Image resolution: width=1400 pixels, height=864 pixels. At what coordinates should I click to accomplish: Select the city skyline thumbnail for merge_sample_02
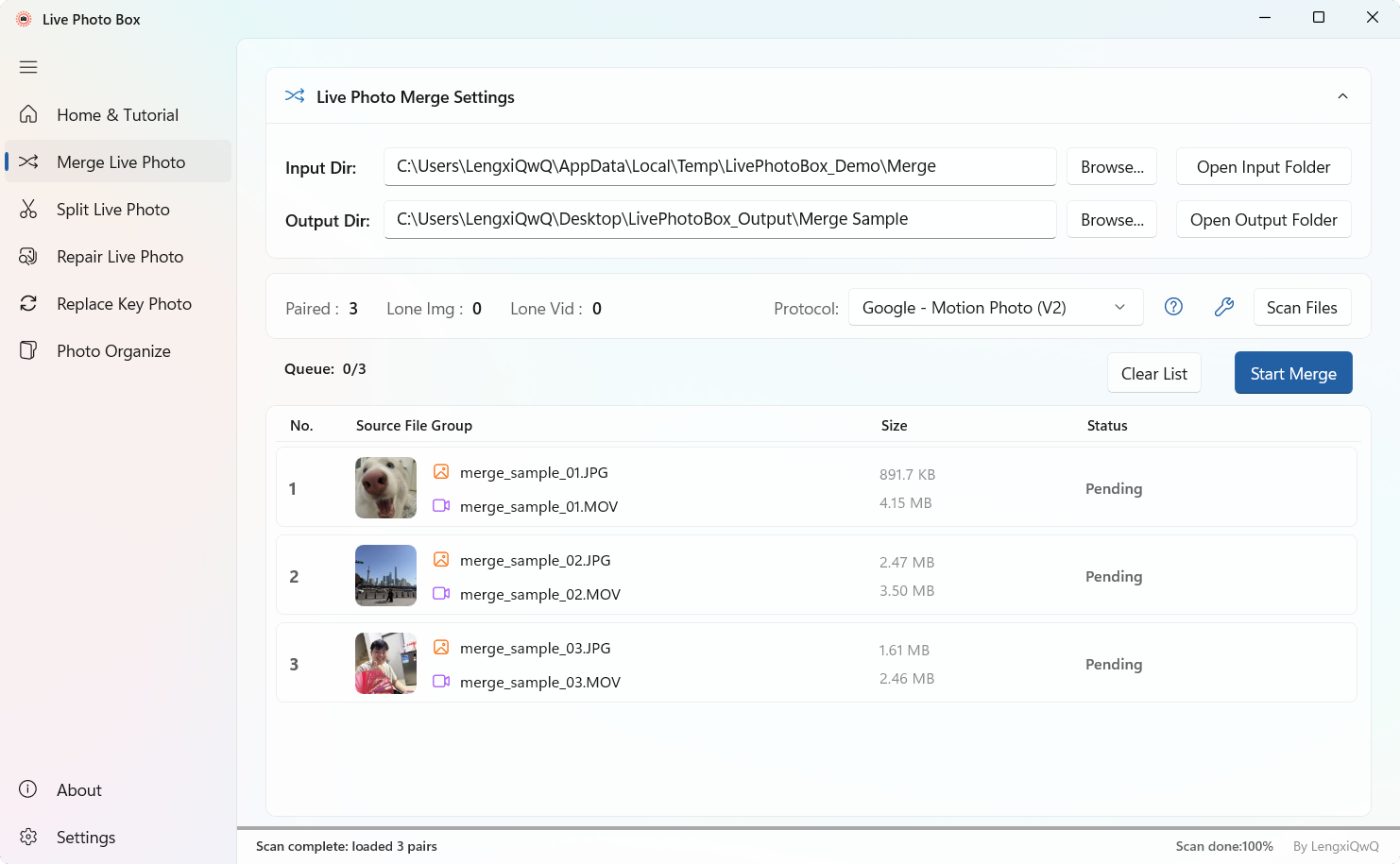[x=385, y=575]
